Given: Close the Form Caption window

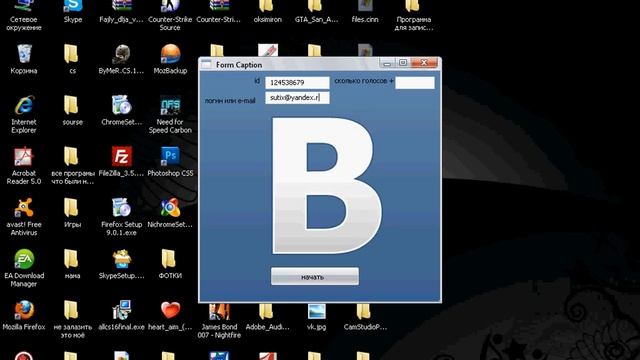Looking at the screenshot, I should pyautogui.click(x=424, y=63).
